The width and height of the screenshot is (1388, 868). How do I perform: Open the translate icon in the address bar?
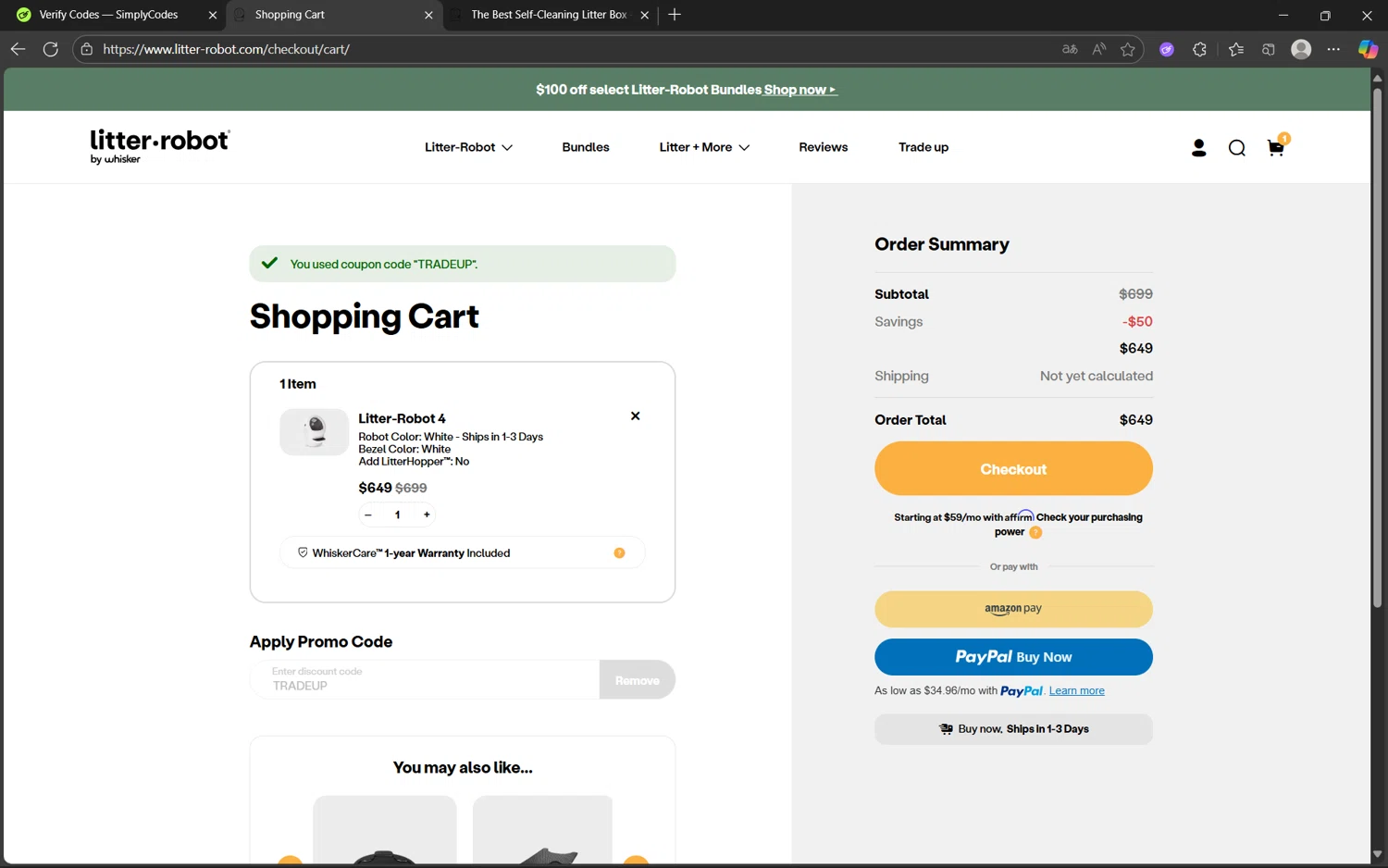coord(1070,49)
